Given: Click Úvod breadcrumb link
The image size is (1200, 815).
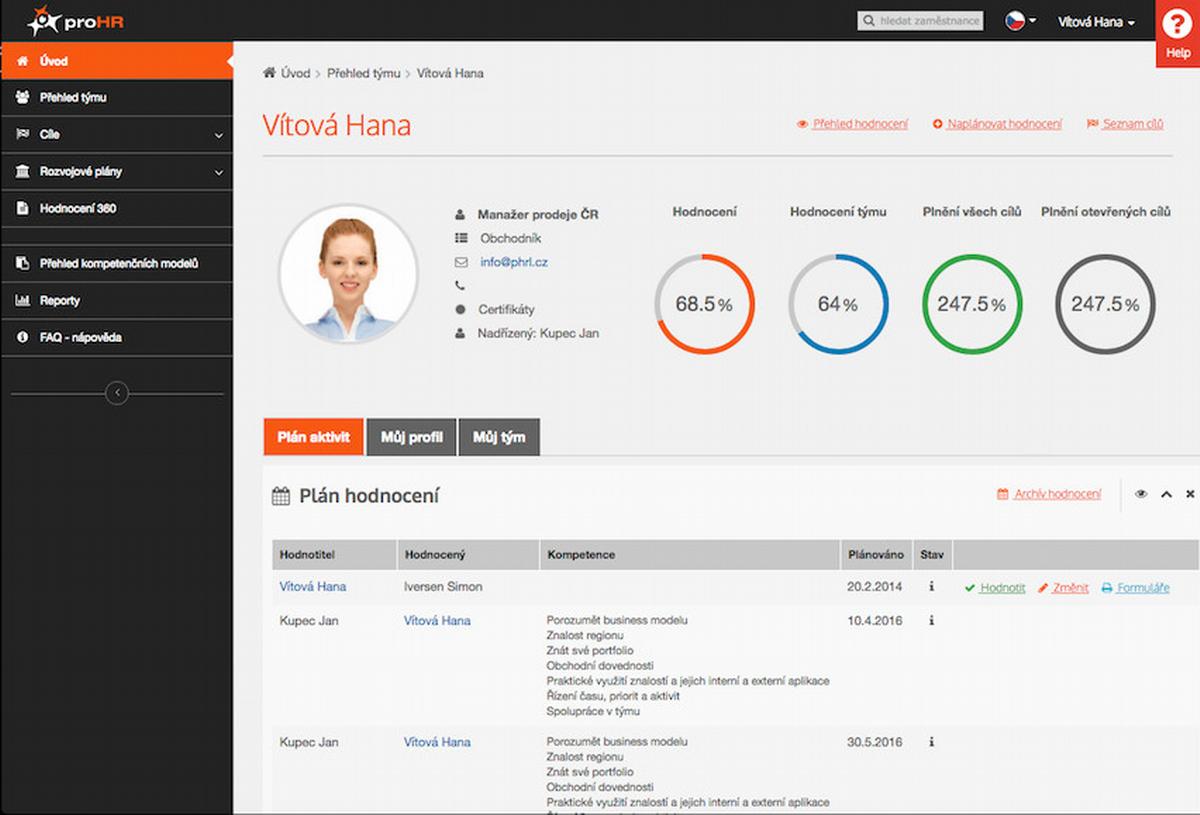Looking at the screenshot, I should click(296, 73).
